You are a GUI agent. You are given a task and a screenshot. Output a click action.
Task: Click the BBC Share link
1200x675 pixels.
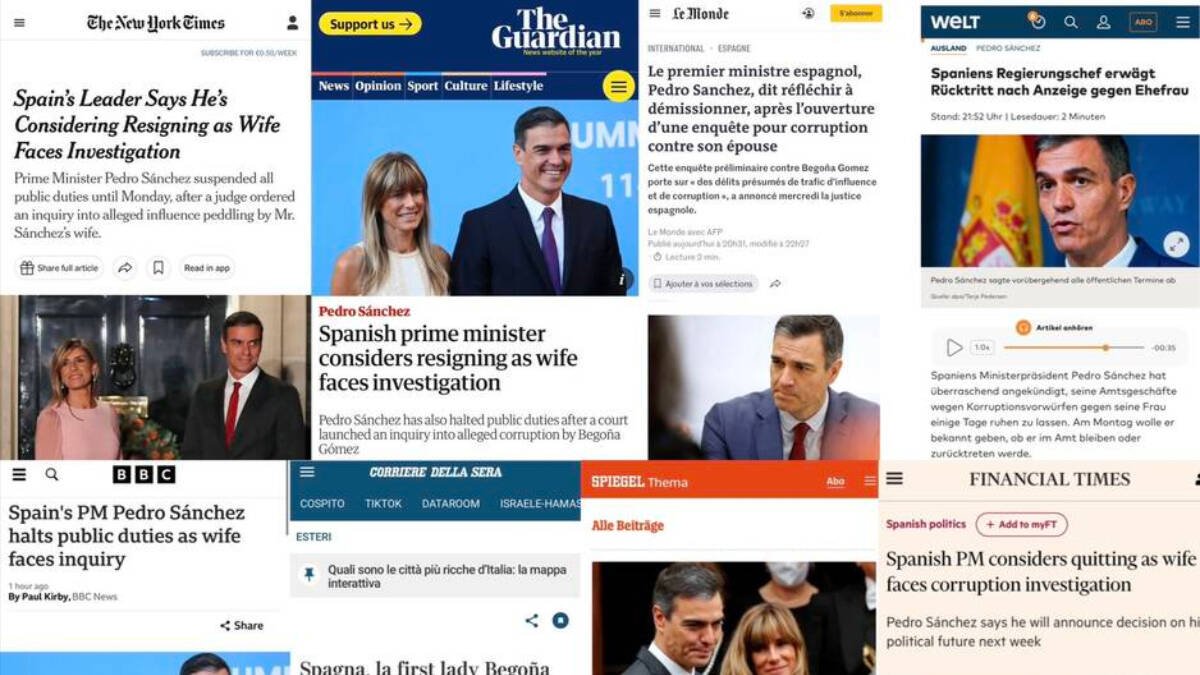242,626
